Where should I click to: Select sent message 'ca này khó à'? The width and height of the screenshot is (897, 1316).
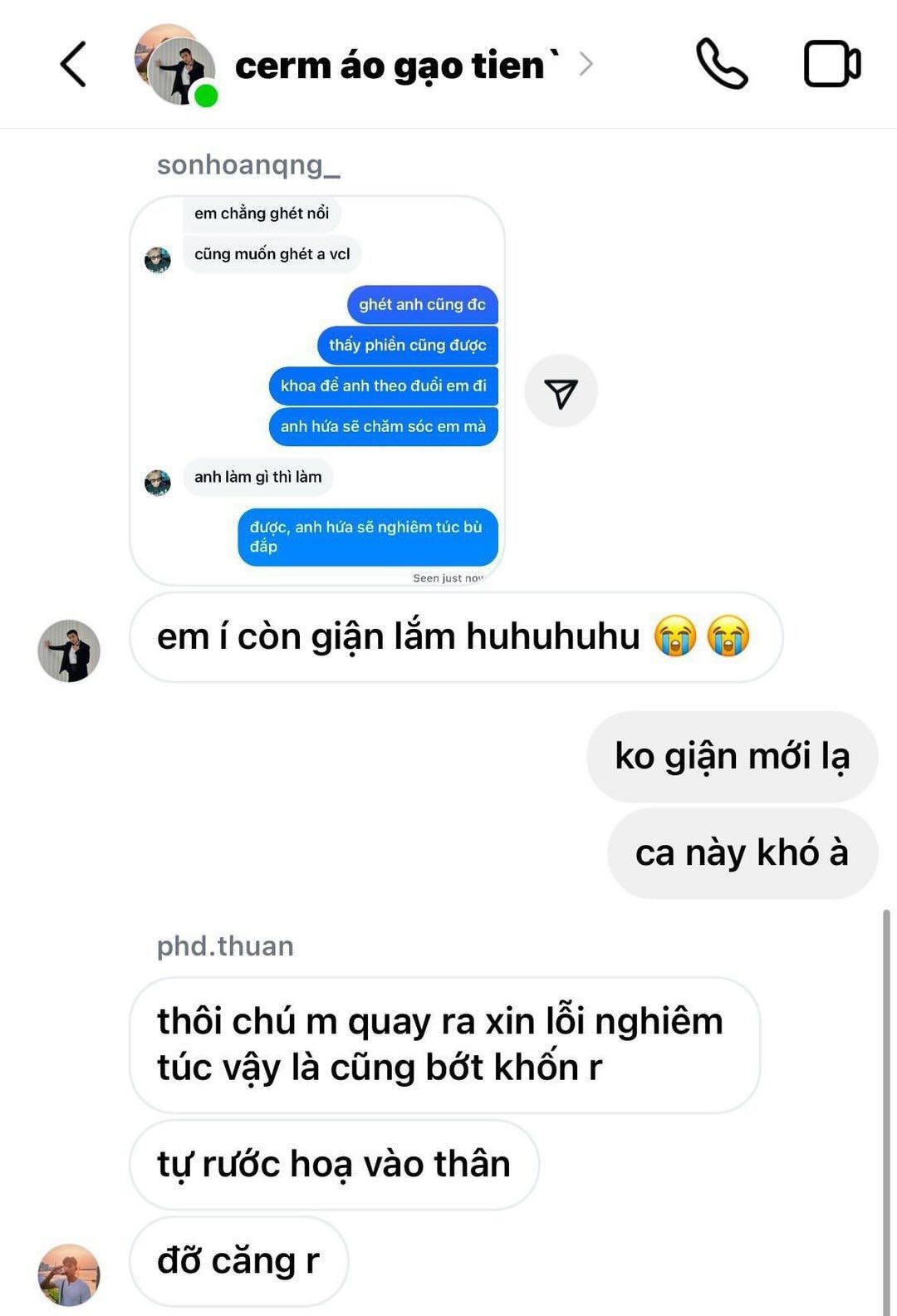pyautogui.click(x=743, y=853)
